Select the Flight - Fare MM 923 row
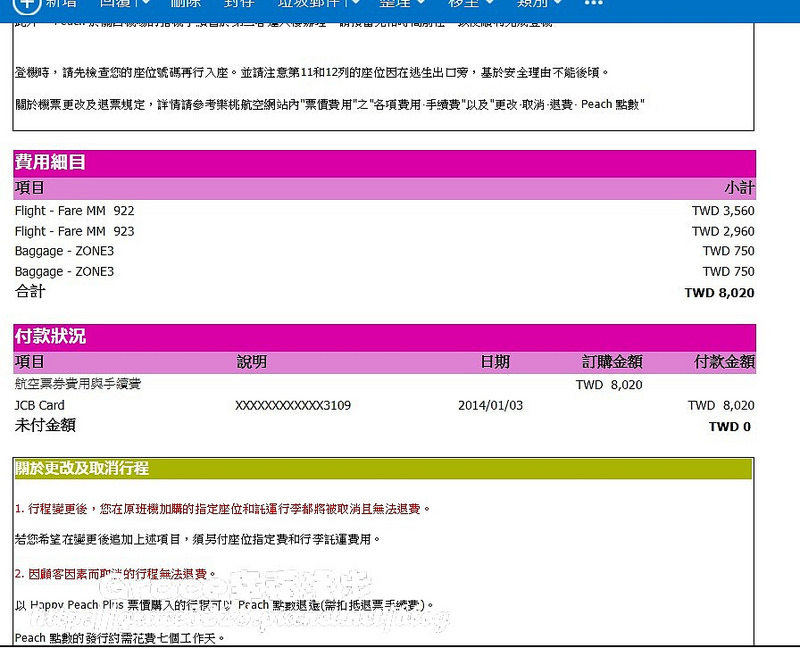 point(384,231)
